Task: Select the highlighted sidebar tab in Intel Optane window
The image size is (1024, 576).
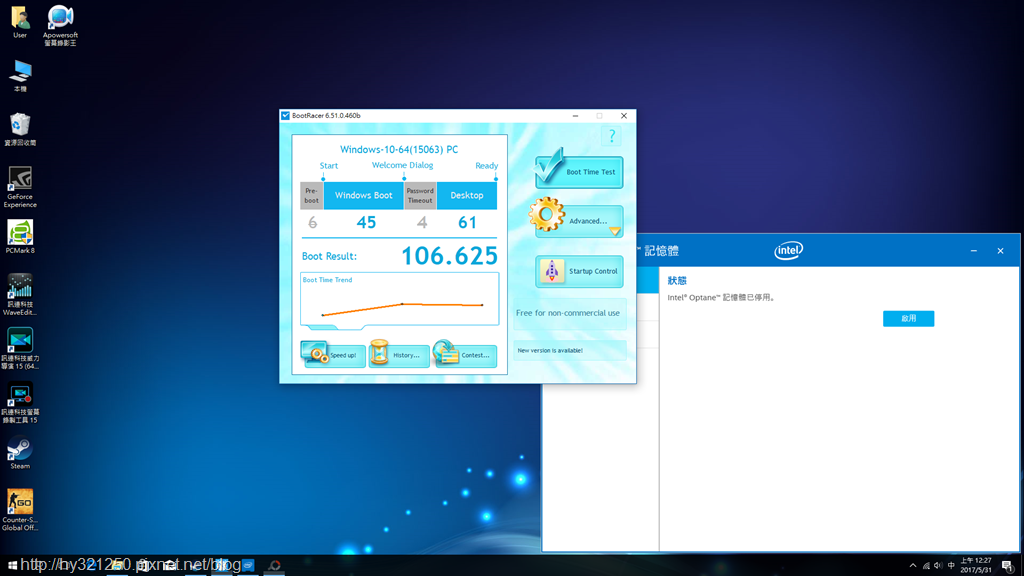Action: [647, 280]
